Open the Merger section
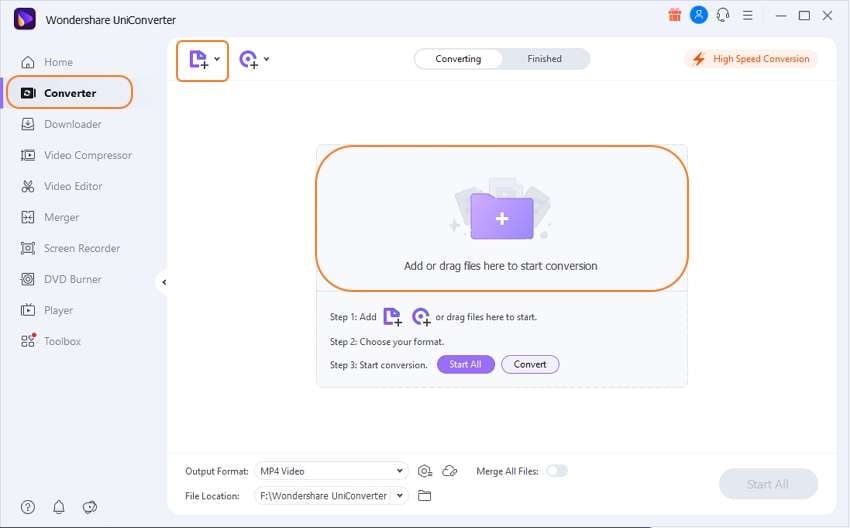850x528 pixels. coord(61,217)
